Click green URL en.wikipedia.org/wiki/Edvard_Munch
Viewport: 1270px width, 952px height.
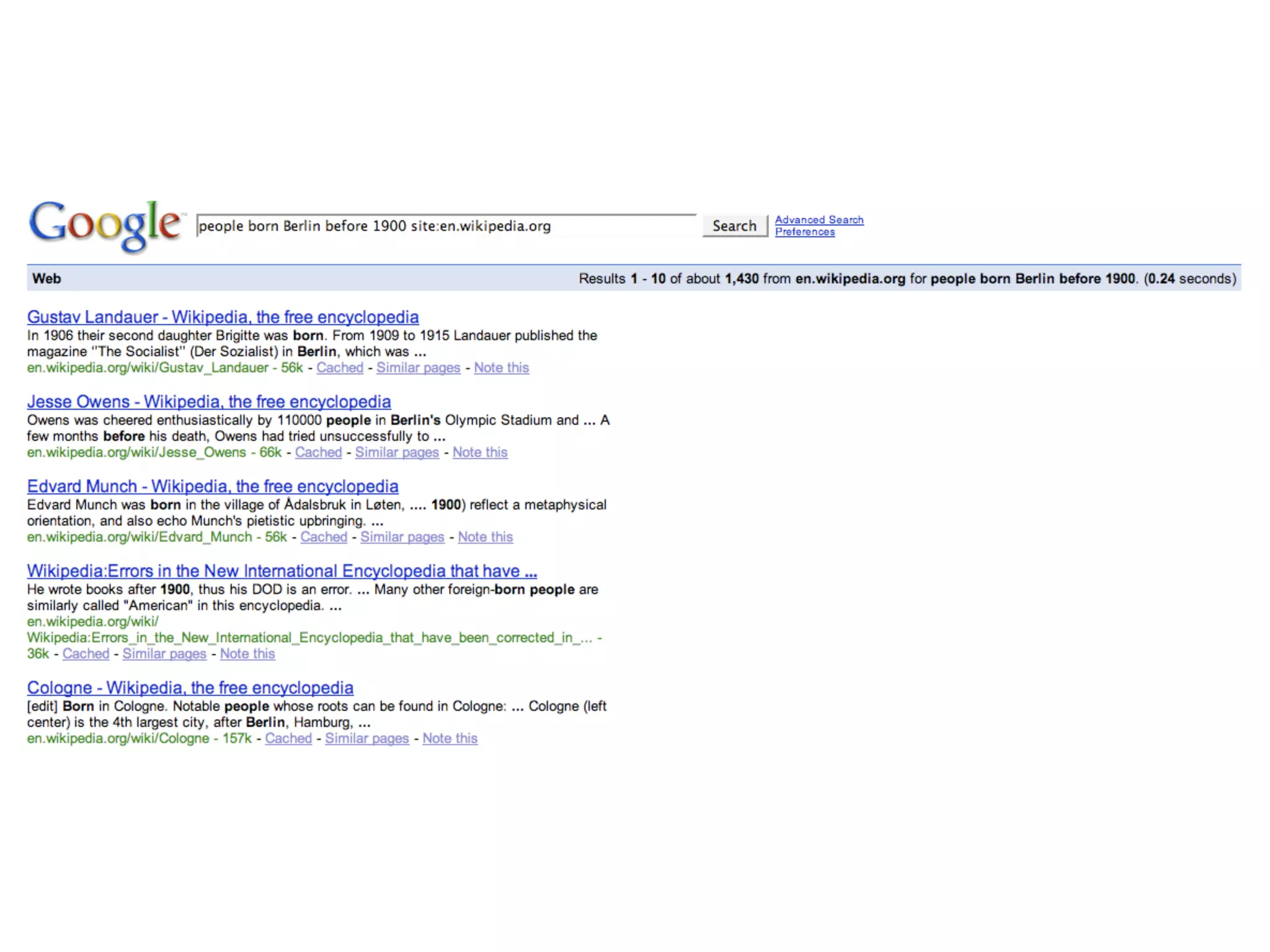coord(140,537)
